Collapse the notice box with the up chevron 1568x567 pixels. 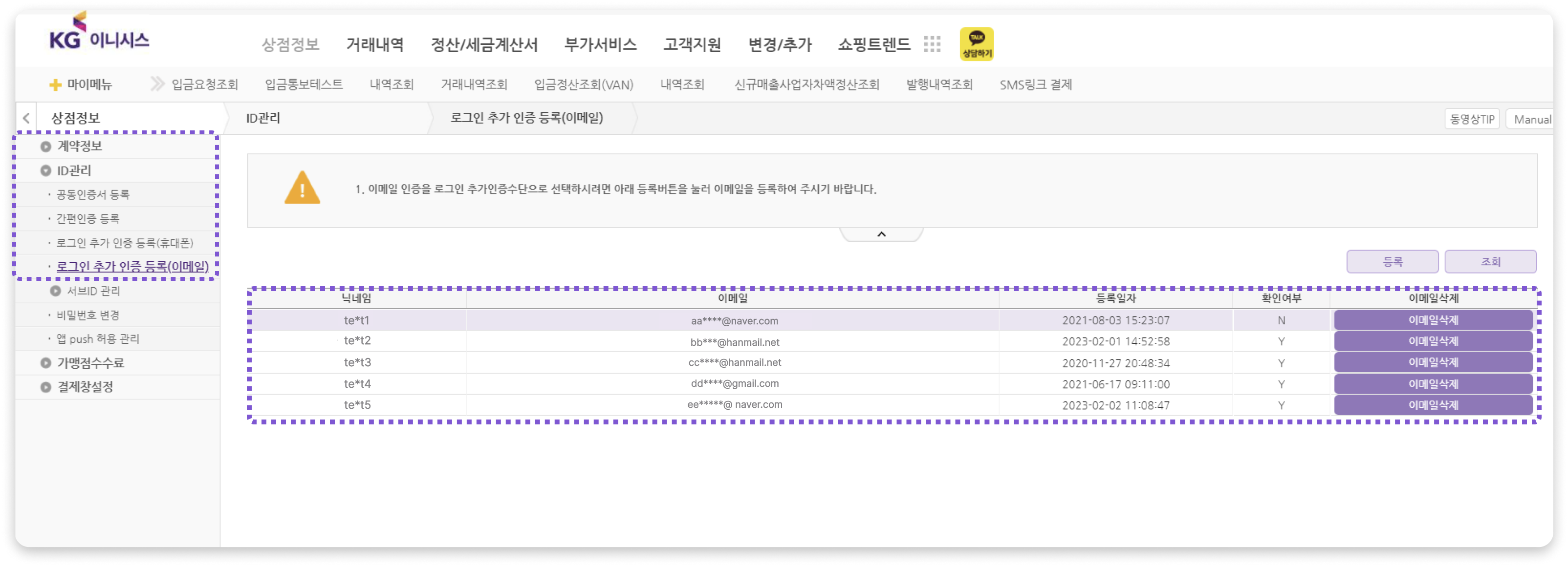(881, 234)
